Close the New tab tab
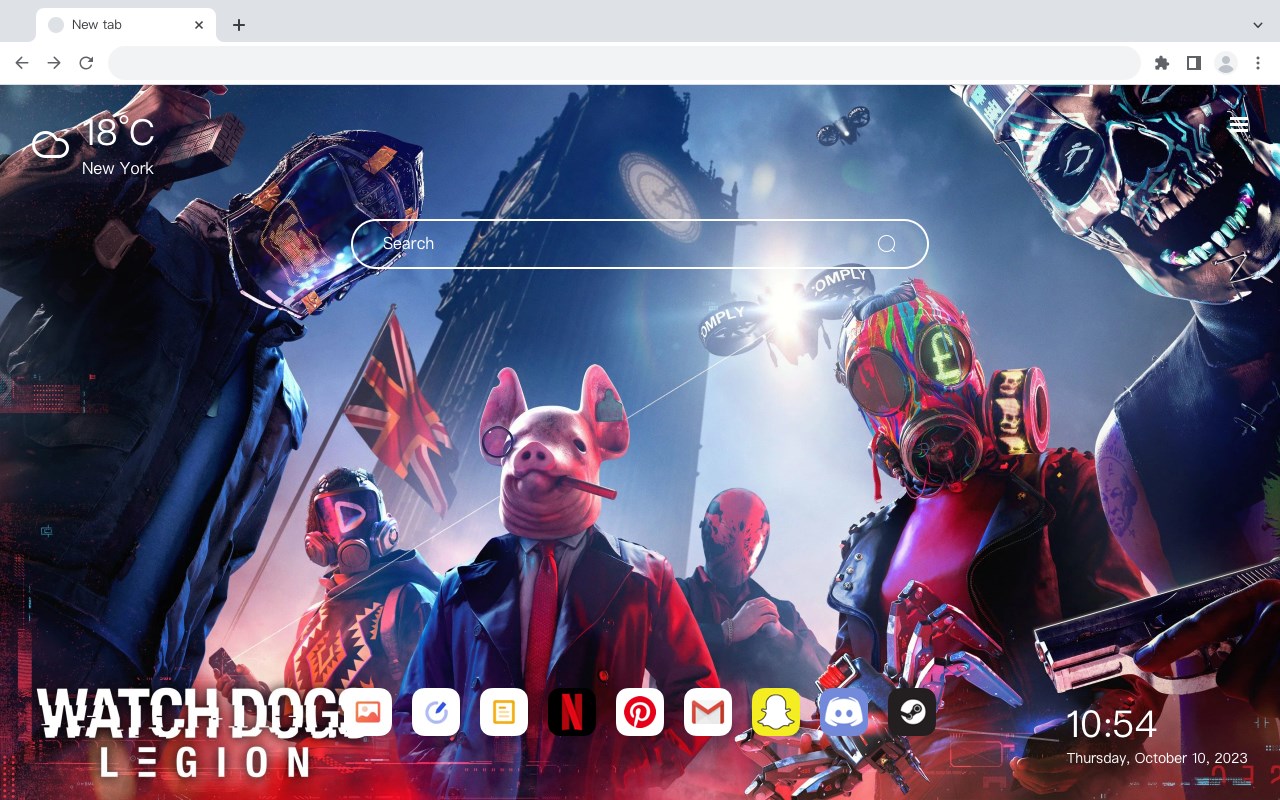Image resolution: width=1280 pixels, height=800 pixels. tap(200, 25)
